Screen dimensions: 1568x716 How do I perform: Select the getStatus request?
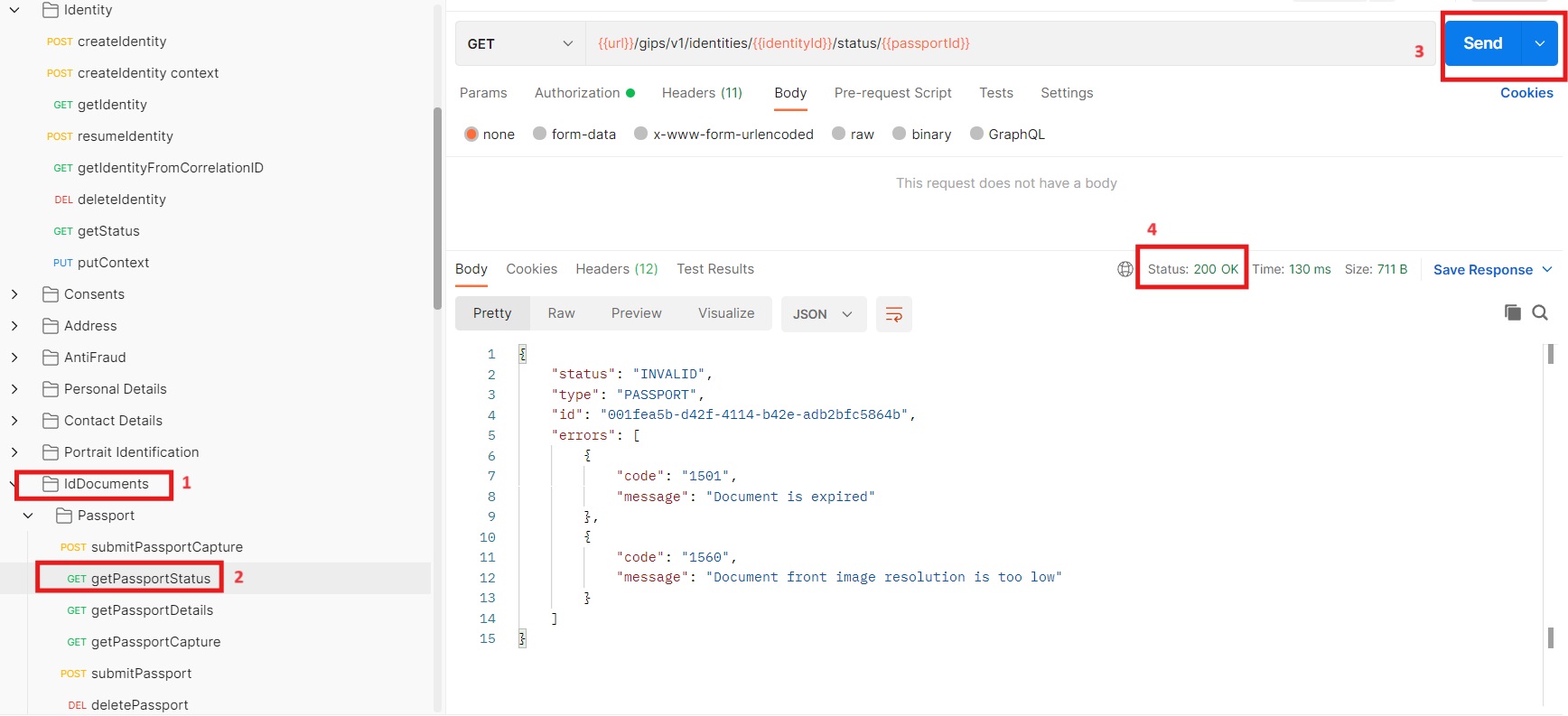[96, 231]
